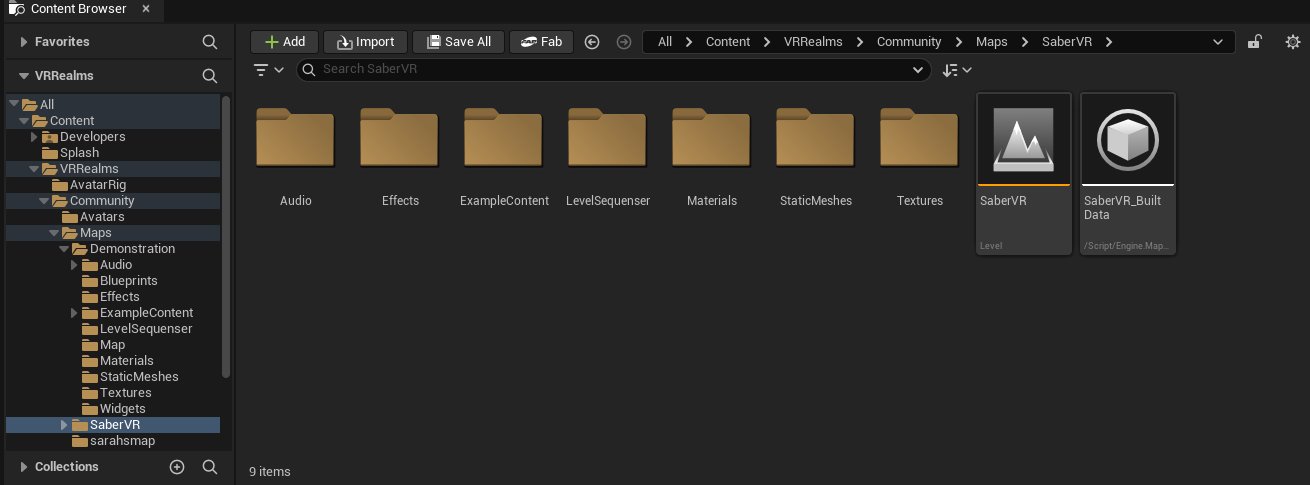Screen dimensions: 1310x485
Task: Open the path history dropdown chevron
Action: tap(1217, 42)
